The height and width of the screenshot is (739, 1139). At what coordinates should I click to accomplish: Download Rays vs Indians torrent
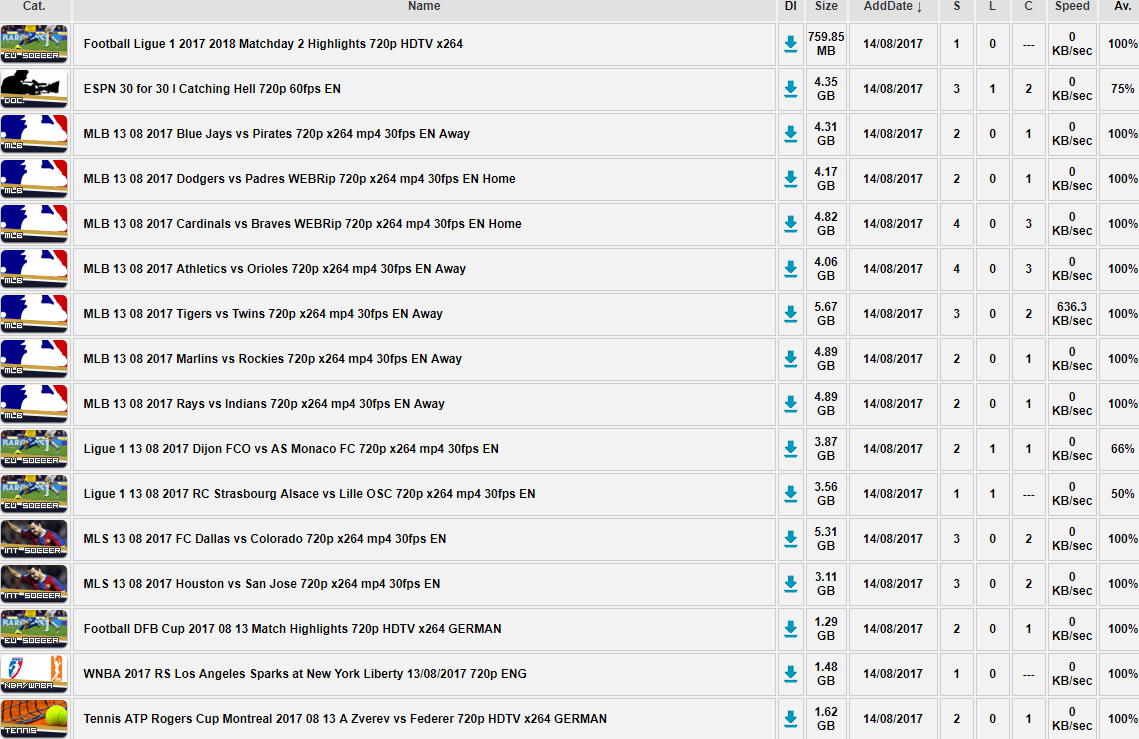[790, 405]
